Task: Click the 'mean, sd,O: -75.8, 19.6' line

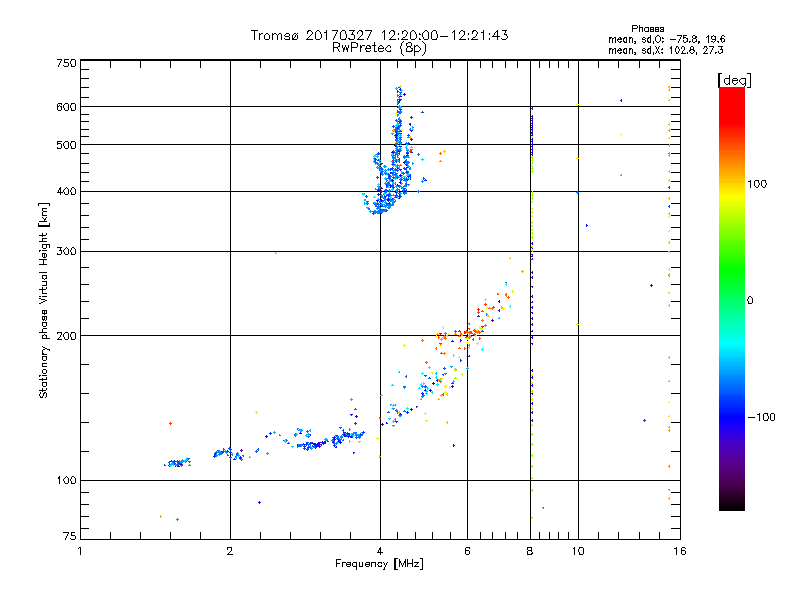Action: click(666, 39)
